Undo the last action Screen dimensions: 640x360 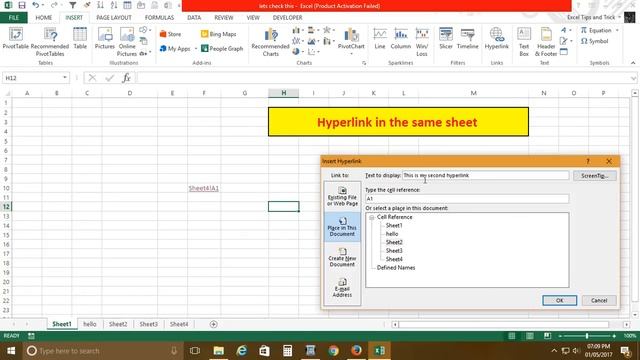[x=36, y=5]
